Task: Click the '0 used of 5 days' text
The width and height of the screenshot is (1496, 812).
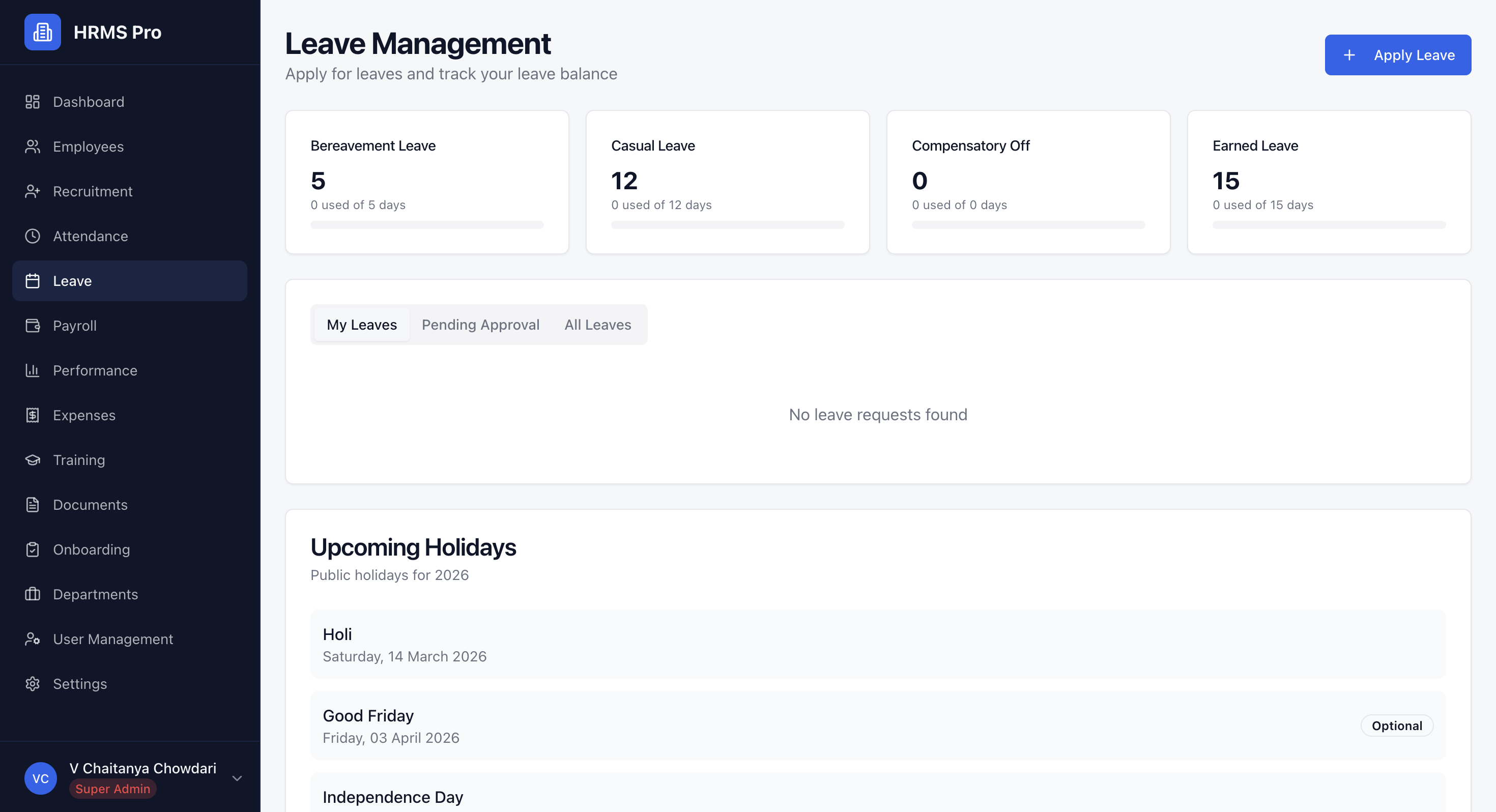Action: click(x=358, y=205)
